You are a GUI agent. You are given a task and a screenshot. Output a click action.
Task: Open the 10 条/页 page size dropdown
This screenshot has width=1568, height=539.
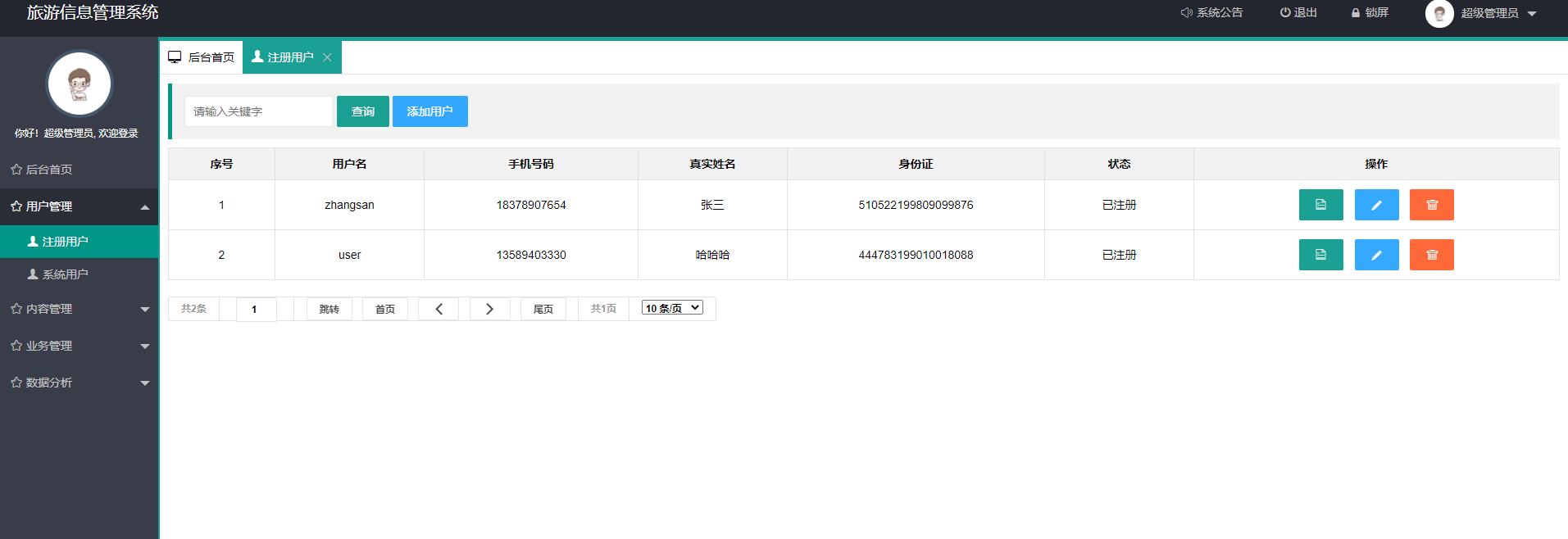pos(672,308)
